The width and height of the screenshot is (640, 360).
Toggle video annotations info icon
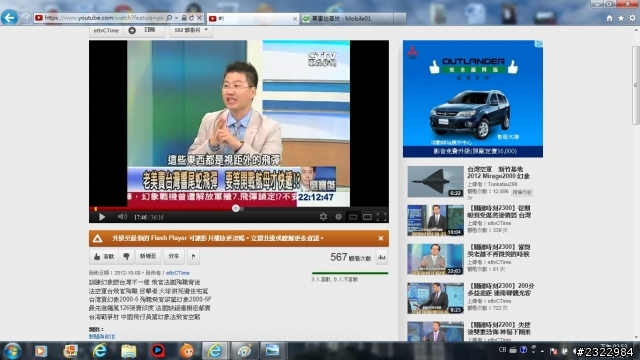(x=338, y=217)
